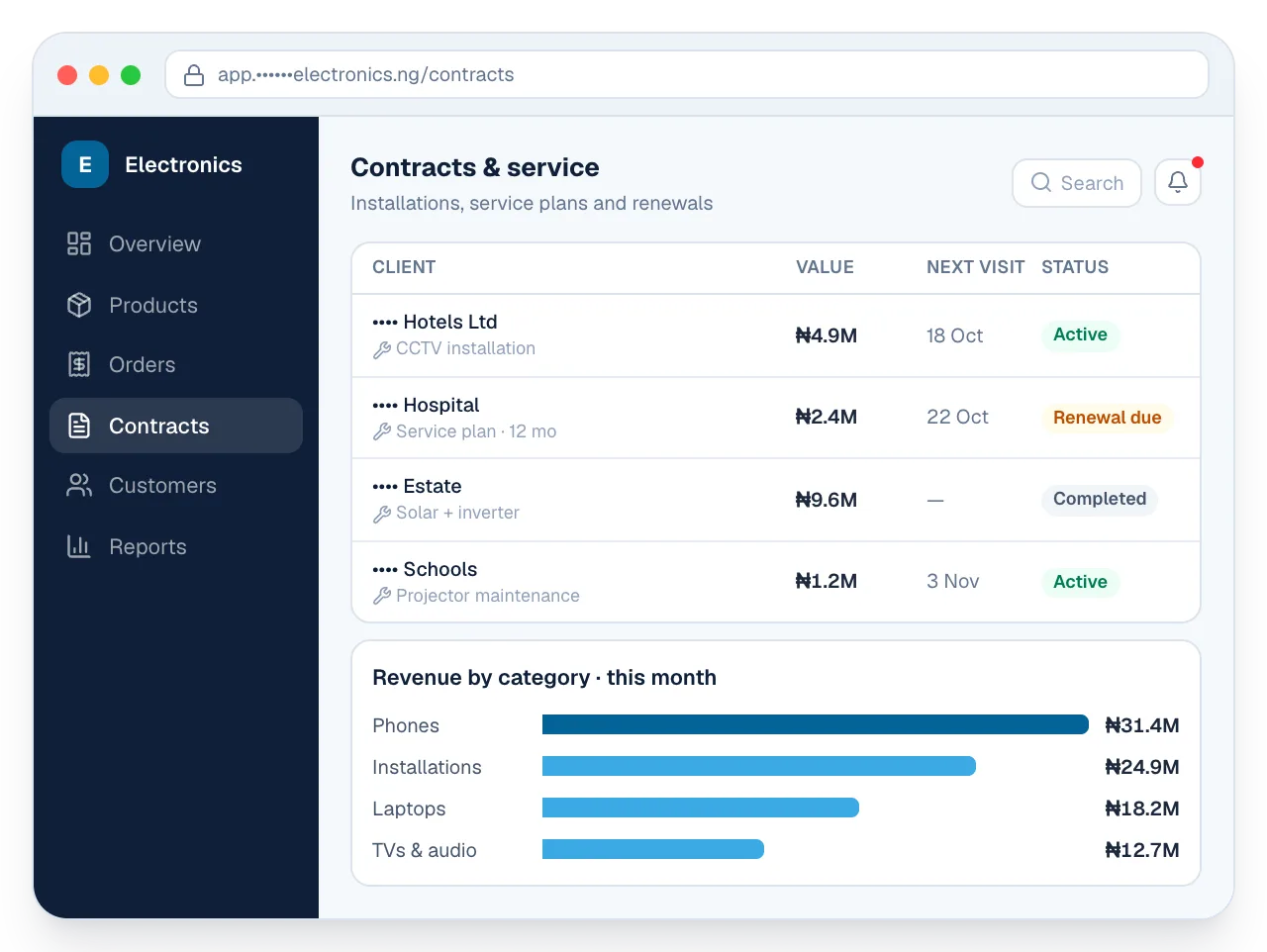The height and width of the screenshot is (952, 1267).
Task: Click the Renewal due status badge
Action: 1107,418
